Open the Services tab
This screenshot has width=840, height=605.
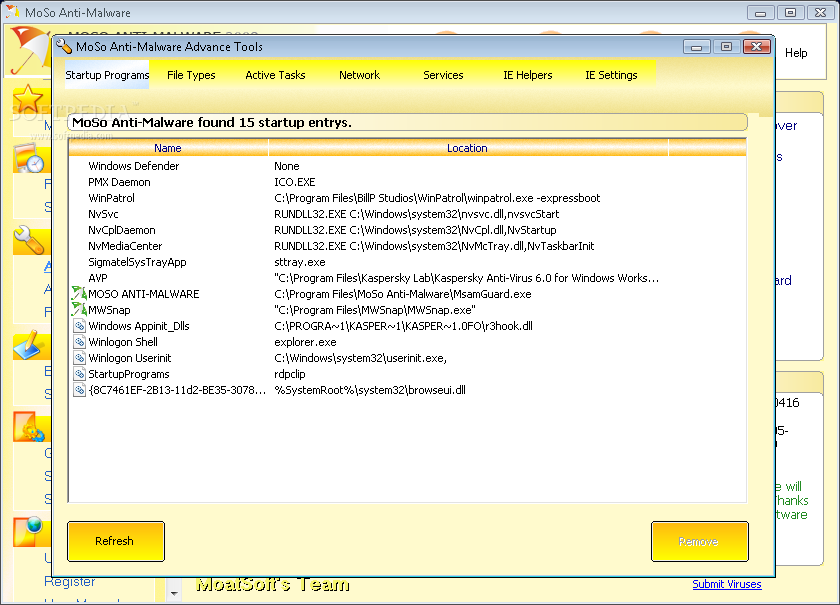443,75
